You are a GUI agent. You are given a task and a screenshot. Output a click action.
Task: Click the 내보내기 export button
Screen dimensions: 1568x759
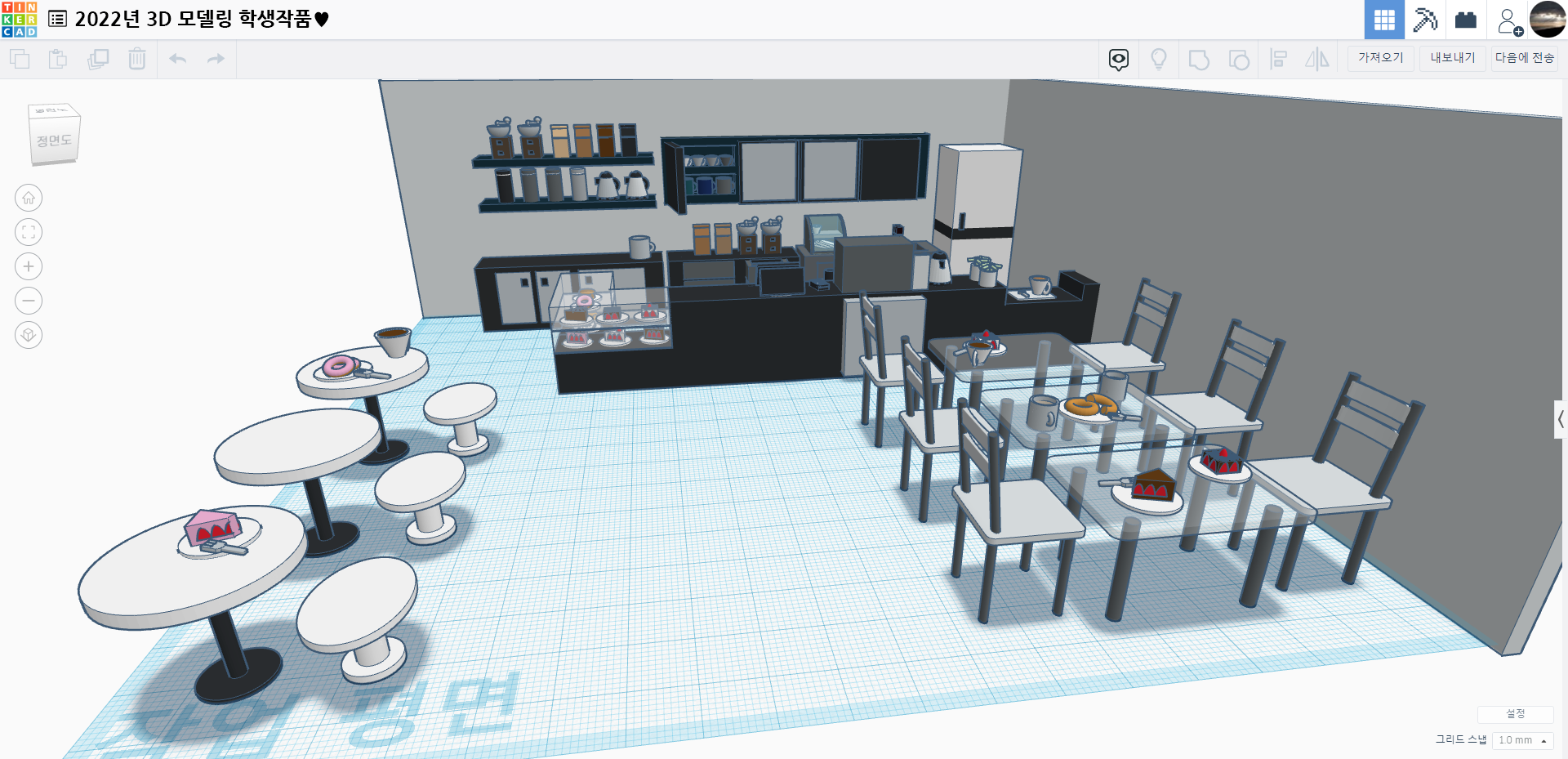click(1453, 58)
